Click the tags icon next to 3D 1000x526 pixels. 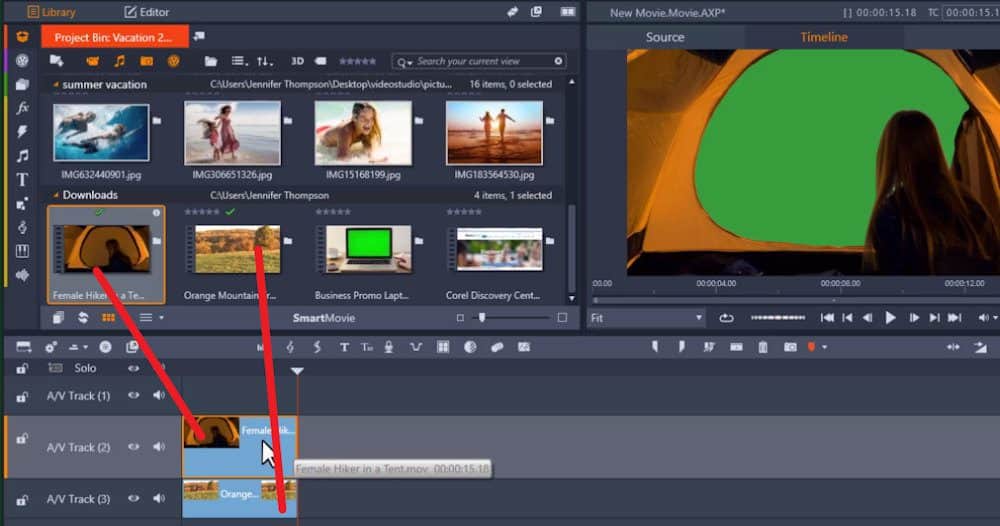coord(321,61)
